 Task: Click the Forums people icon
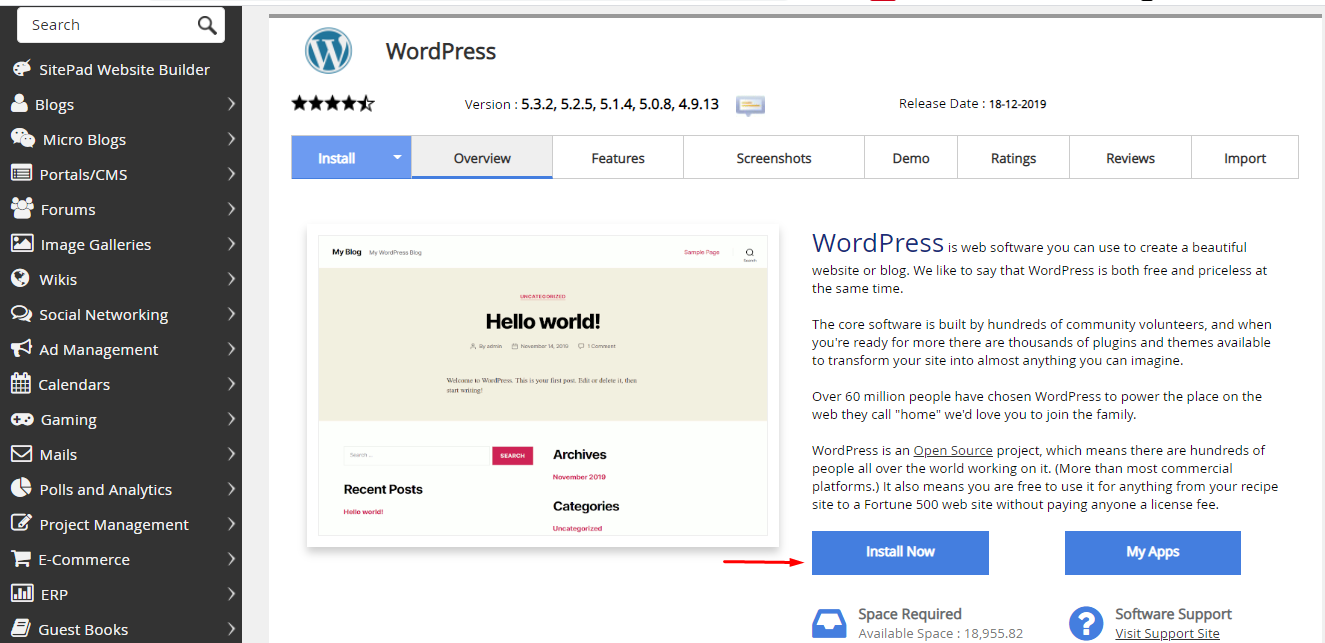pos(22,208)
